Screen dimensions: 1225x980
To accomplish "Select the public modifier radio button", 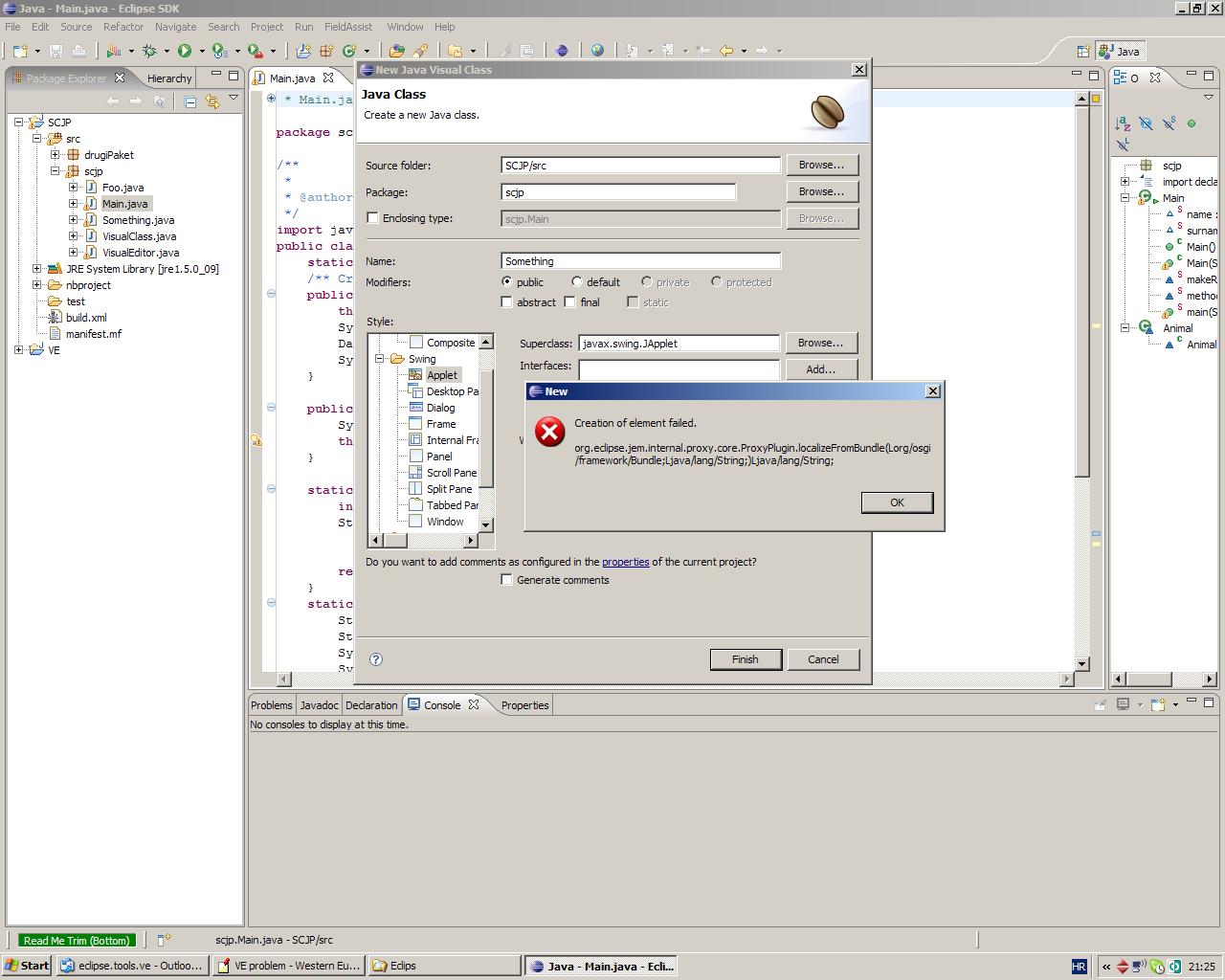I will click(506, 282).
